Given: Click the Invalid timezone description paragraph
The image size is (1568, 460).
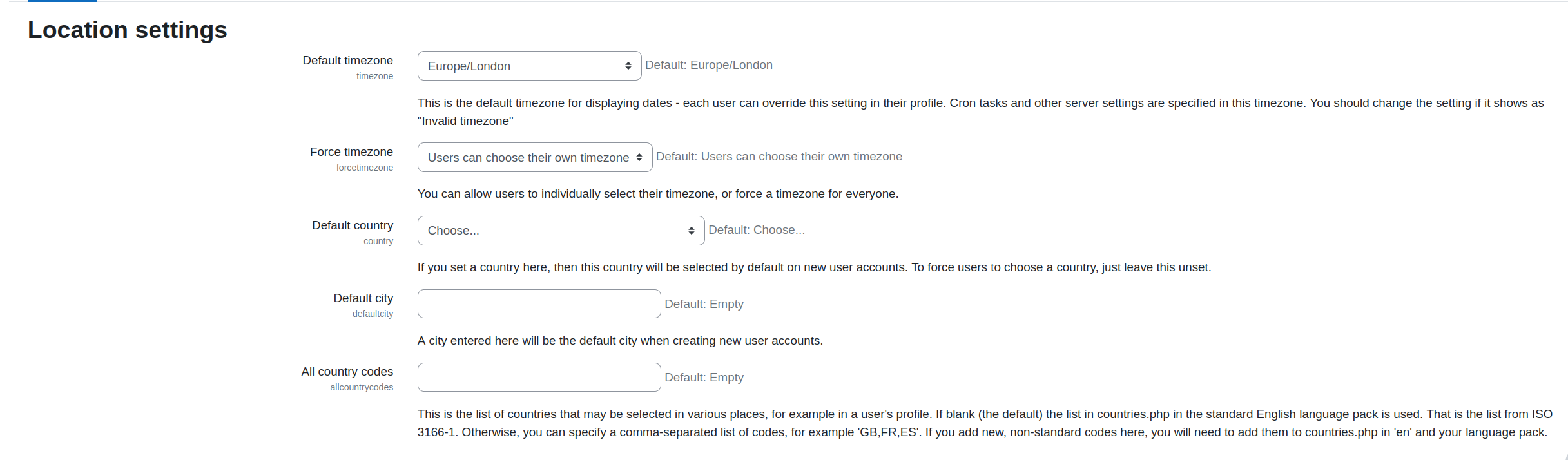Looking at the screenshot, I should click(980, 112).
